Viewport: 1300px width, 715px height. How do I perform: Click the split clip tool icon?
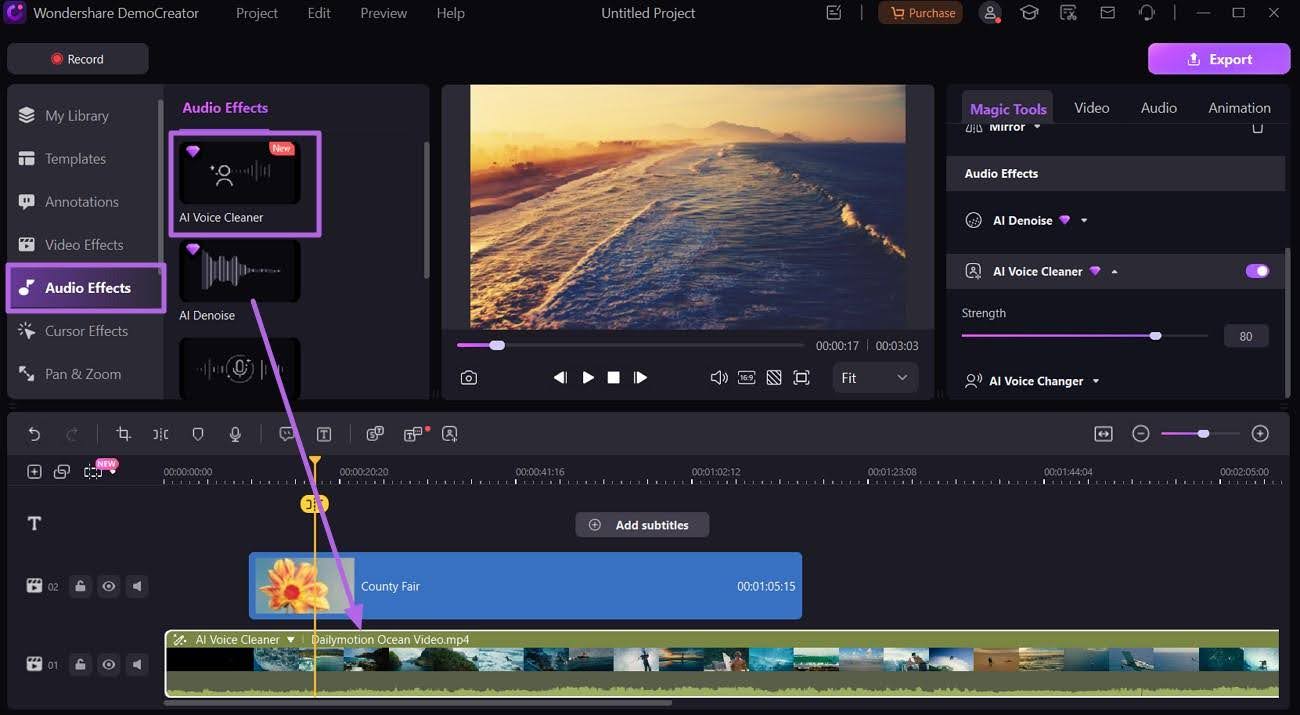[x=161, y=434]
